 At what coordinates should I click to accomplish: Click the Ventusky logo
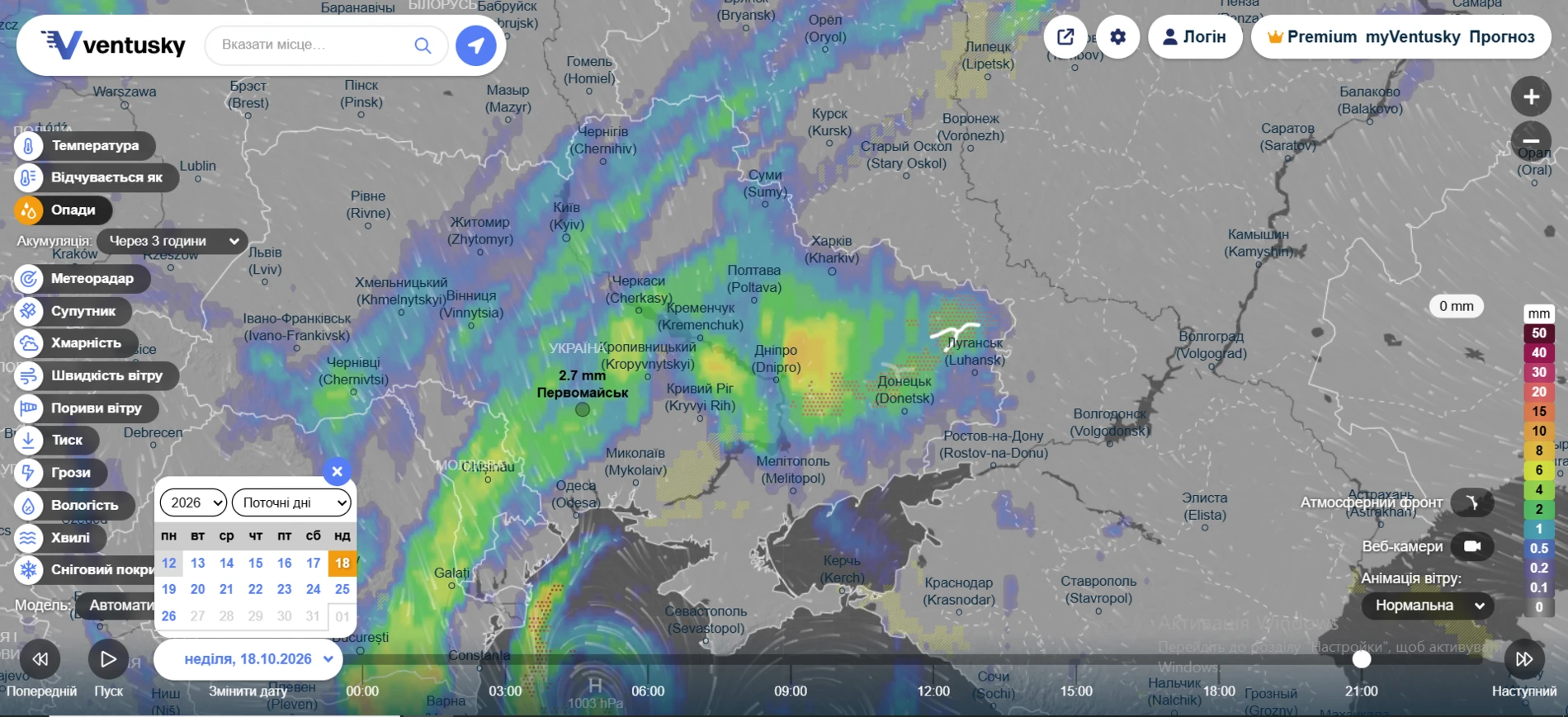(114, 45)
